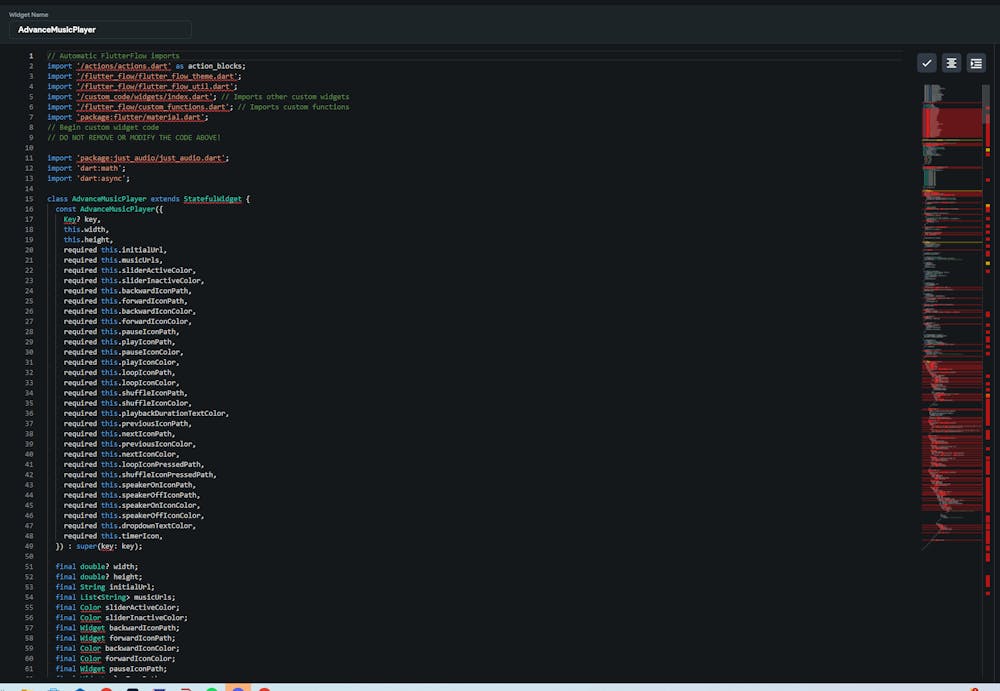Focus the Widget Name field containing AdvanceMusicPlayer
The image size is (1000, 691).
(x=100, y=29)
